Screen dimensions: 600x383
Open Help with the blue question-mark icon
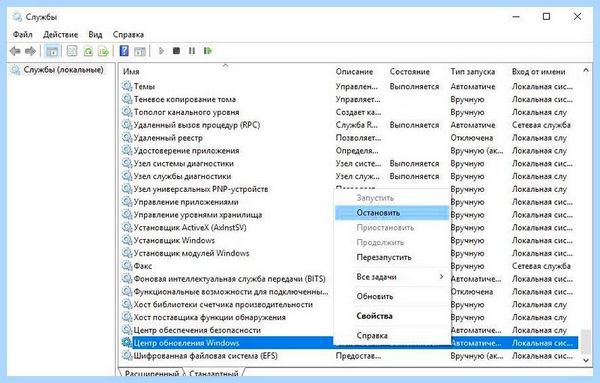point(124,51)
